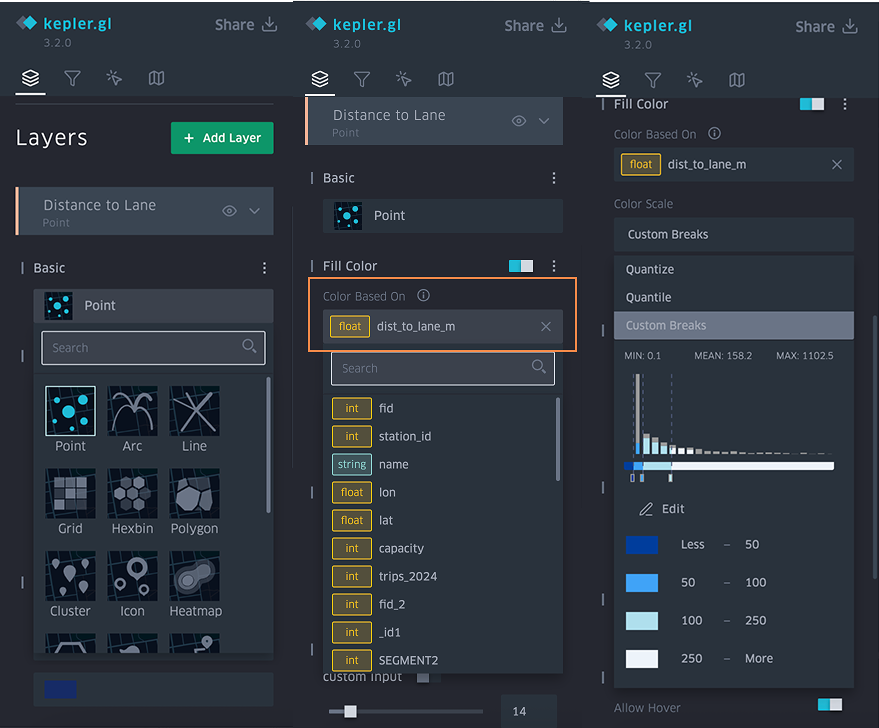Open the Color Scale dropdown showing Custom Breaks
The image size is (879, 728).
click(733, 235)
